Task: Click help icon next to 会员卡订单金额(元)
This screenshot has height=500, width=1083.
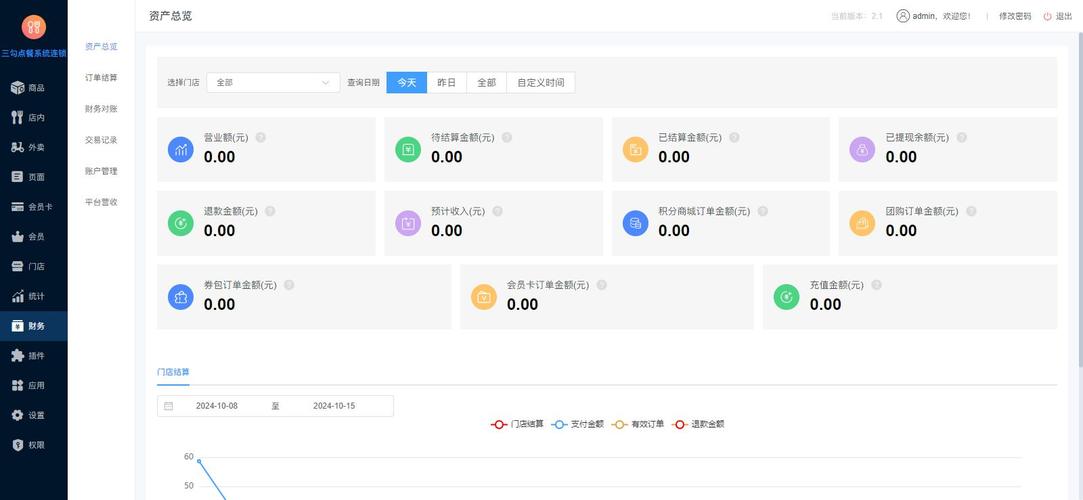Action: (602, 285)
